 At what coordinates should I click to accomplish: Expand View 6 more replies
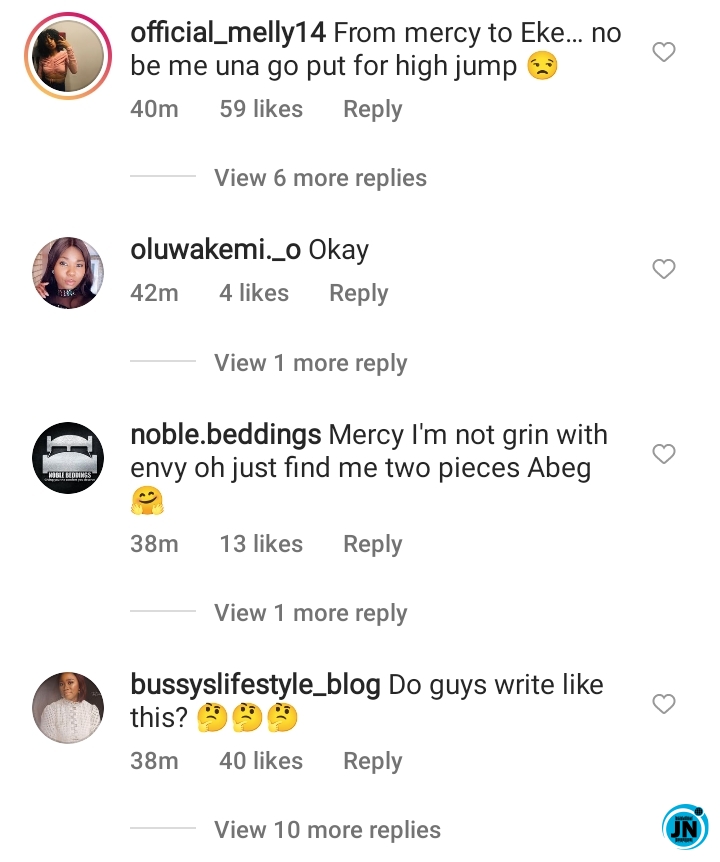point(320,178)
